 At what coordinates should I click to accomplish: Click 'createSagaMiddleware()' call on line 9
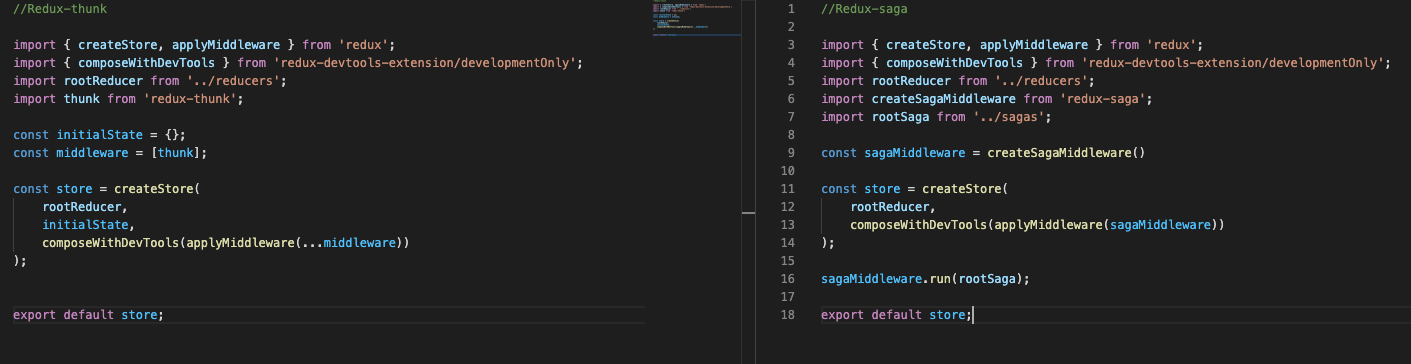[x=1066, y=153]
